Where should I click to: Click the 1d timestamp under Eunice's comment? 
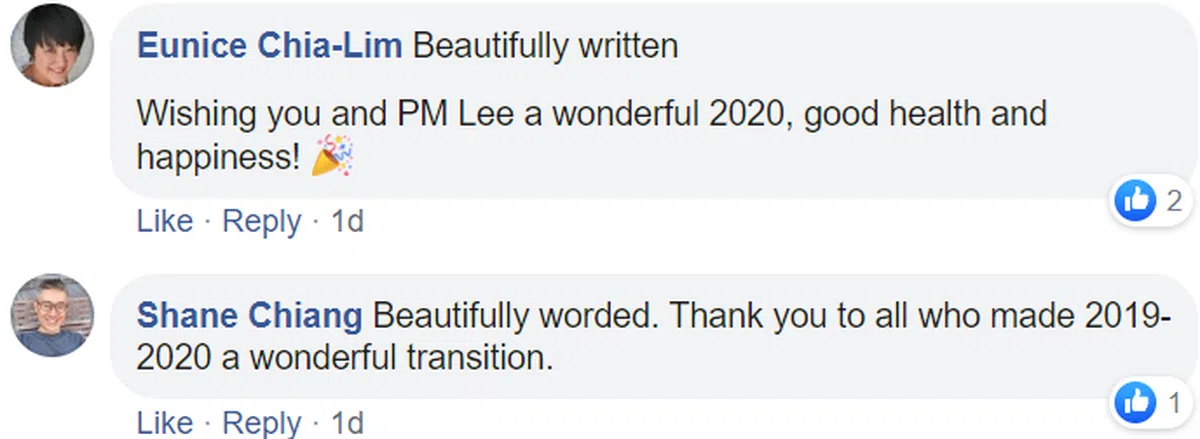[x=346, y=221]
